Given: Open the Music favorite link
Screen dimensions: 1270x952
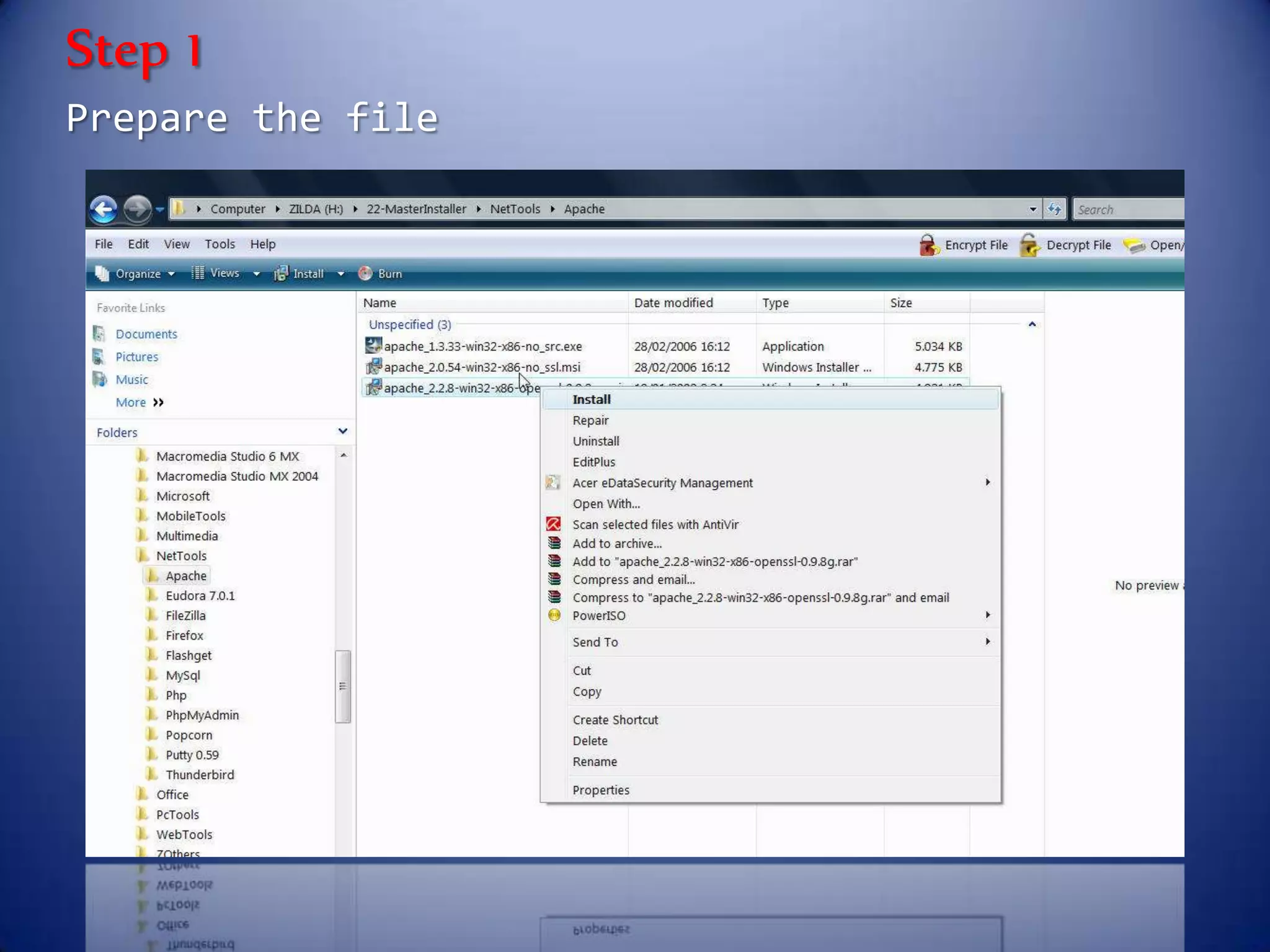Looking at the screenshot, I should [131, 380].
